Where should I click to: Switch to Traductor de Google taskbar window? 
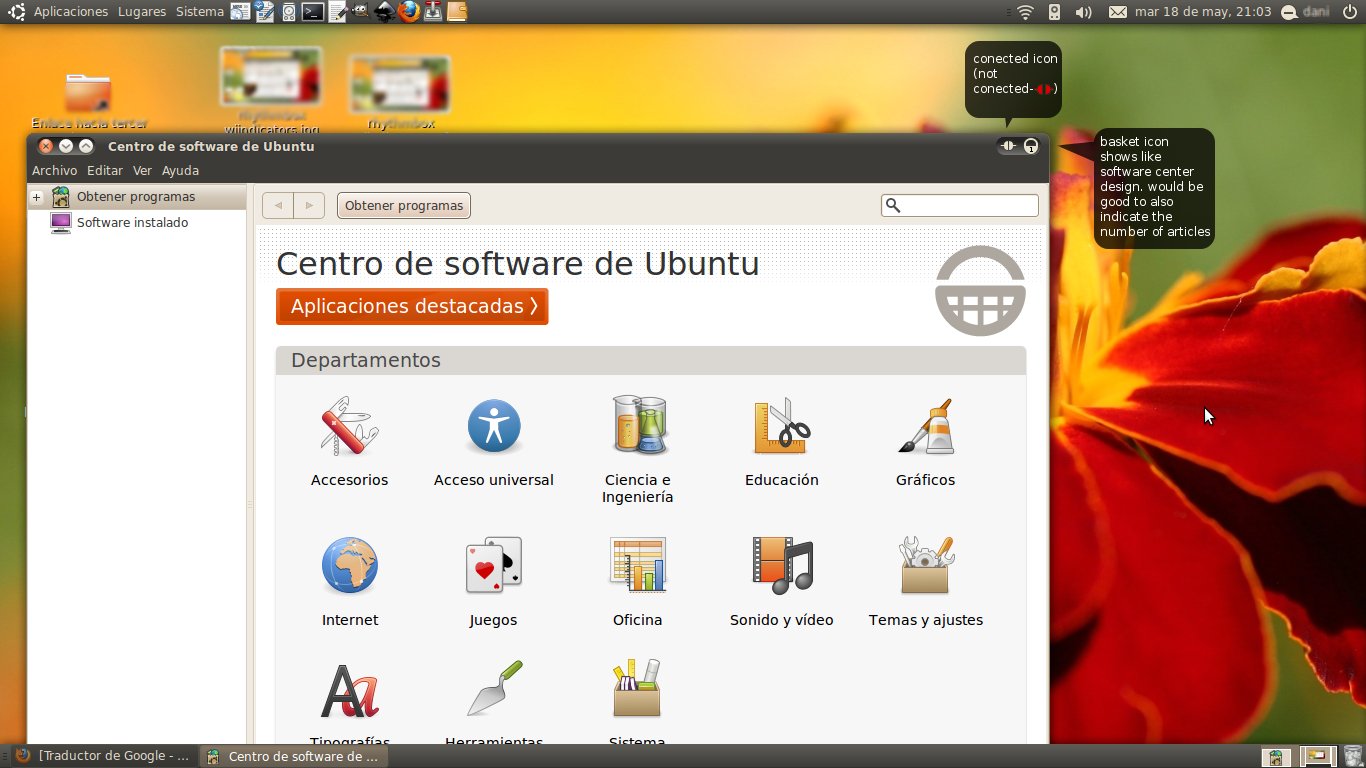[x=103, y=756]
